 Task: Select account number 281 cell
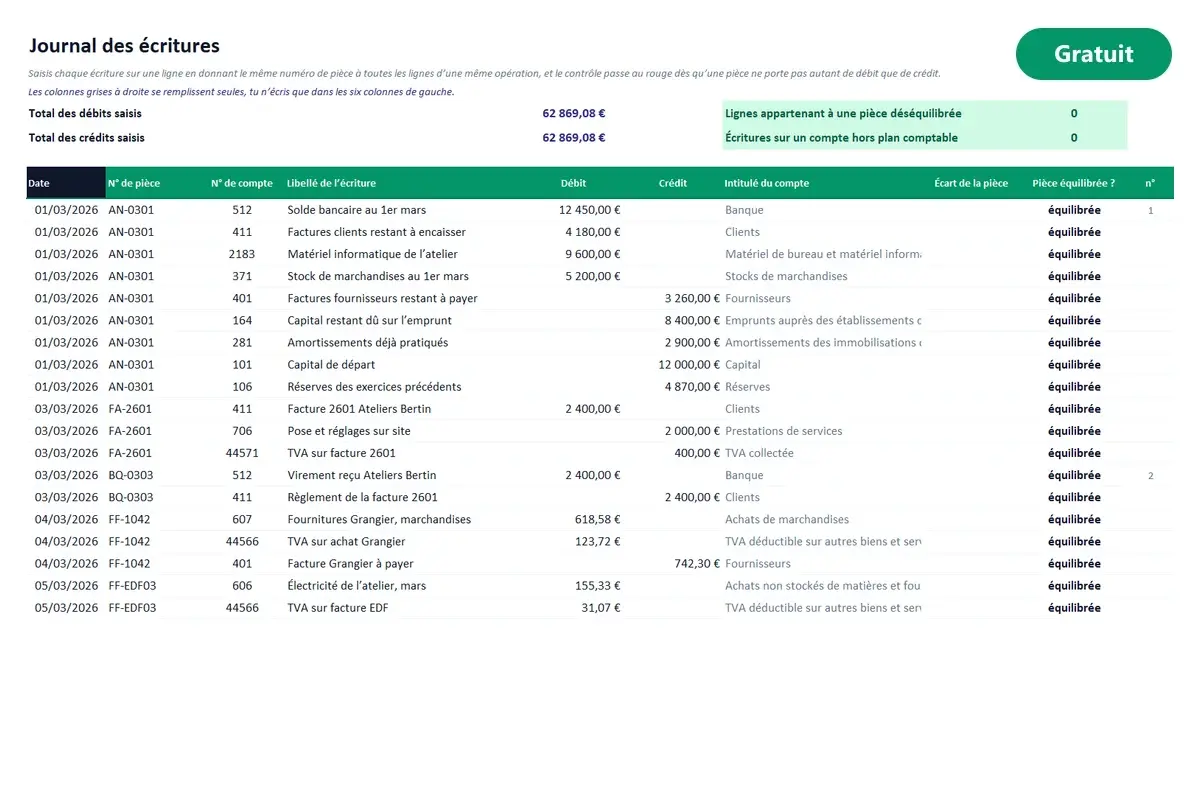click(x=242, y=342)
